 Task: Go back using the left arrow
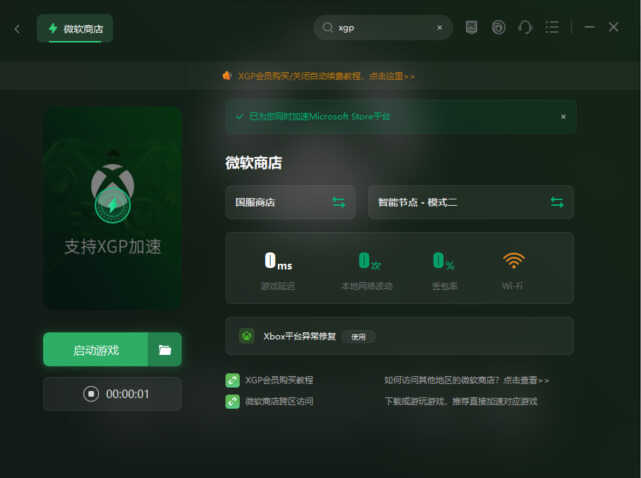pyautogui.click(x=17, y=29)
